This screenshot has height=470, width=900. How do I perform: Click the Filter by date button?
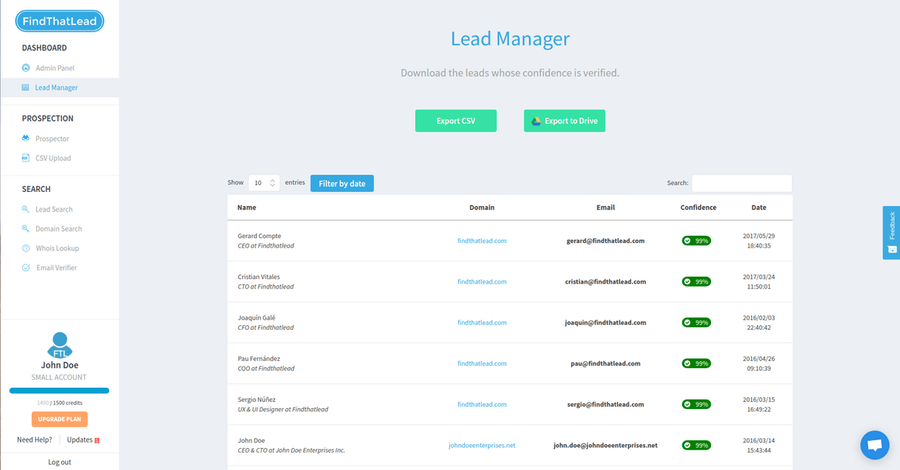[x=342, y=184]
